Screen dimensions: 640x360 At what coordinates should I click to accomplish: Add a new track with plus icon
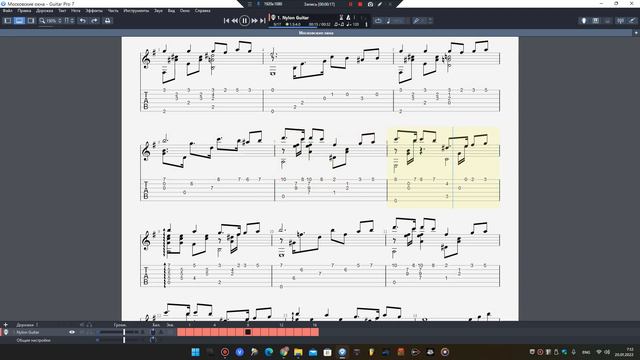(5, 325)
